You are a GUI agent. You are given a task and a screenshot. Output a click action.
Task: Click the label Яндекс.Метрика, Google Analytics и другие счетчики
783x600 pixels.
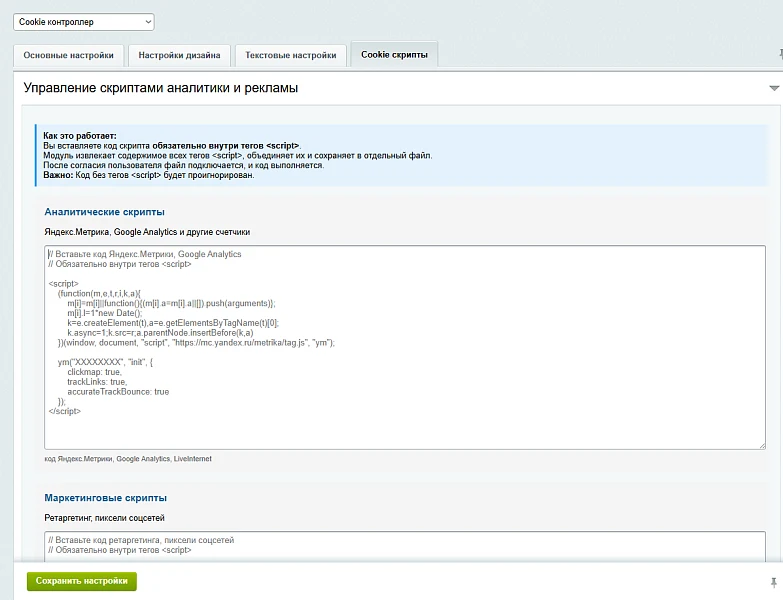pos(147,232)
